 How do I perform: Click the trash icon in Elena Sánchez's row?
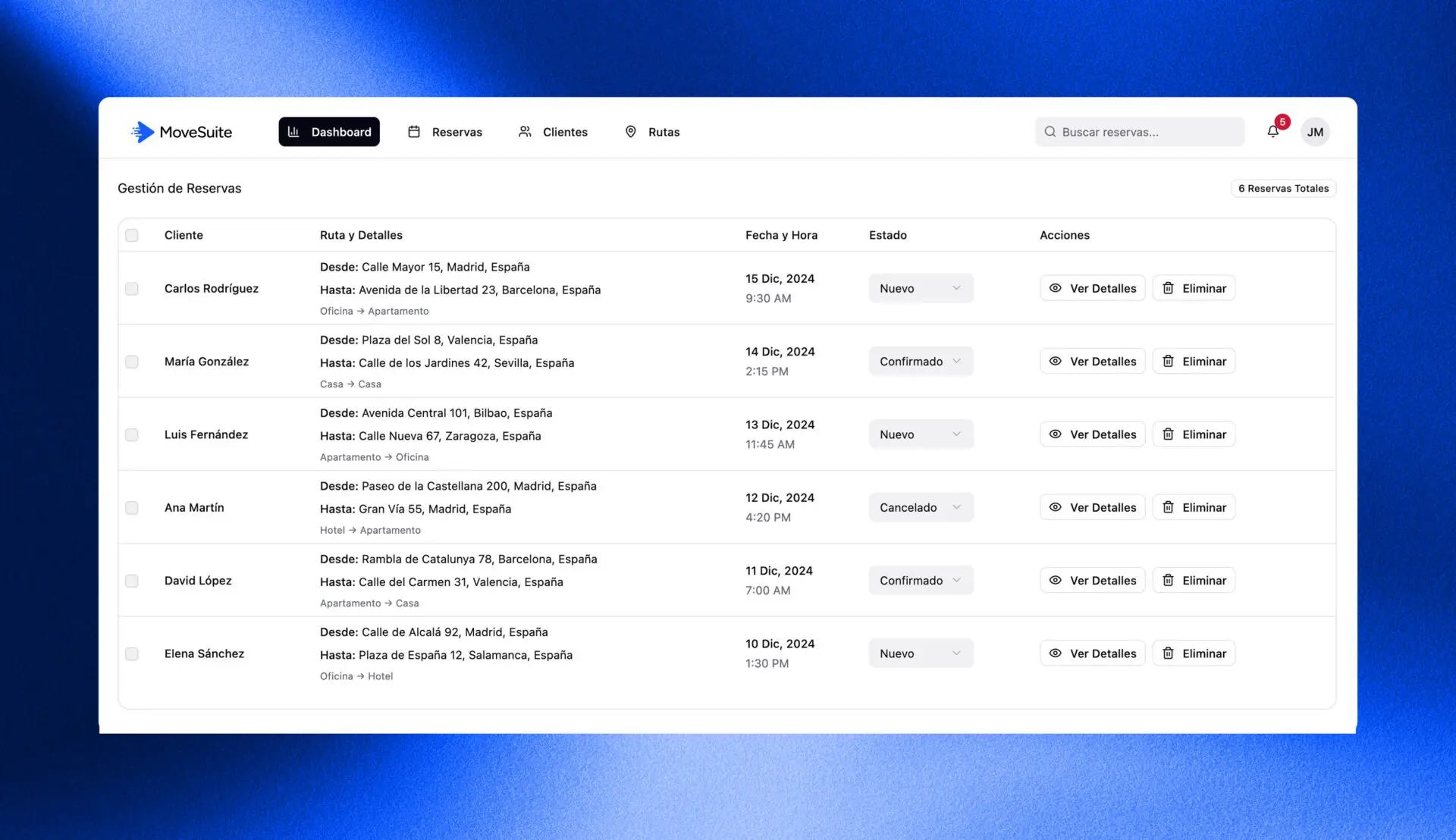(1168, 654)
